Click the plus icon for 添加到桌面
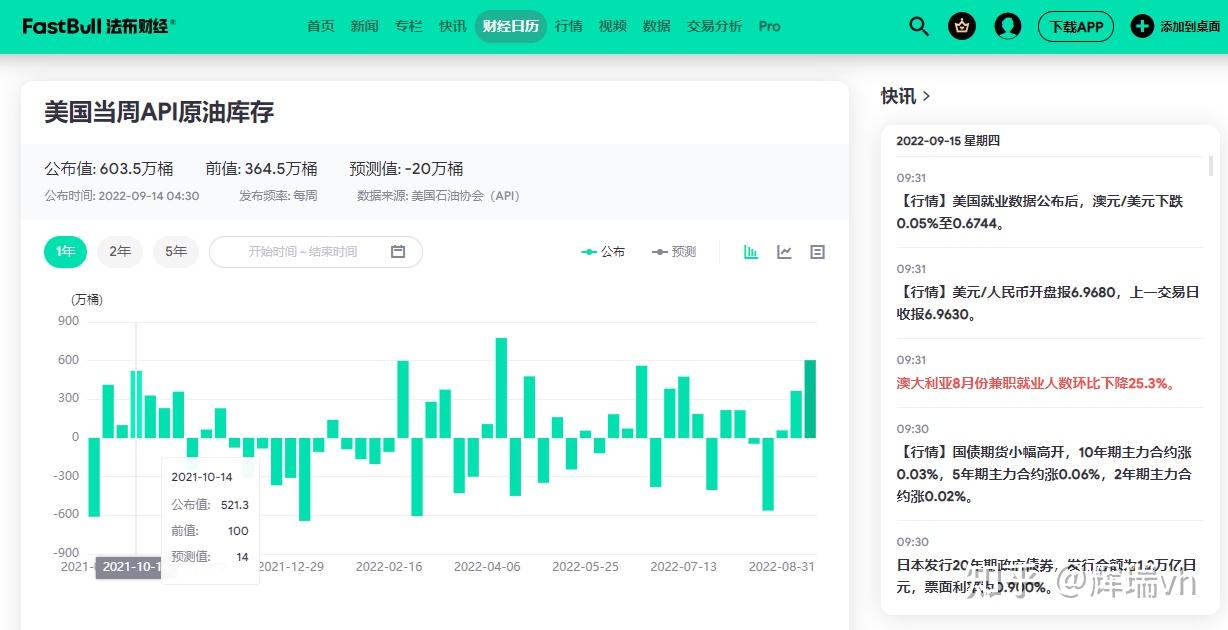This screenshot has height=630, width=1228. 1142,26
